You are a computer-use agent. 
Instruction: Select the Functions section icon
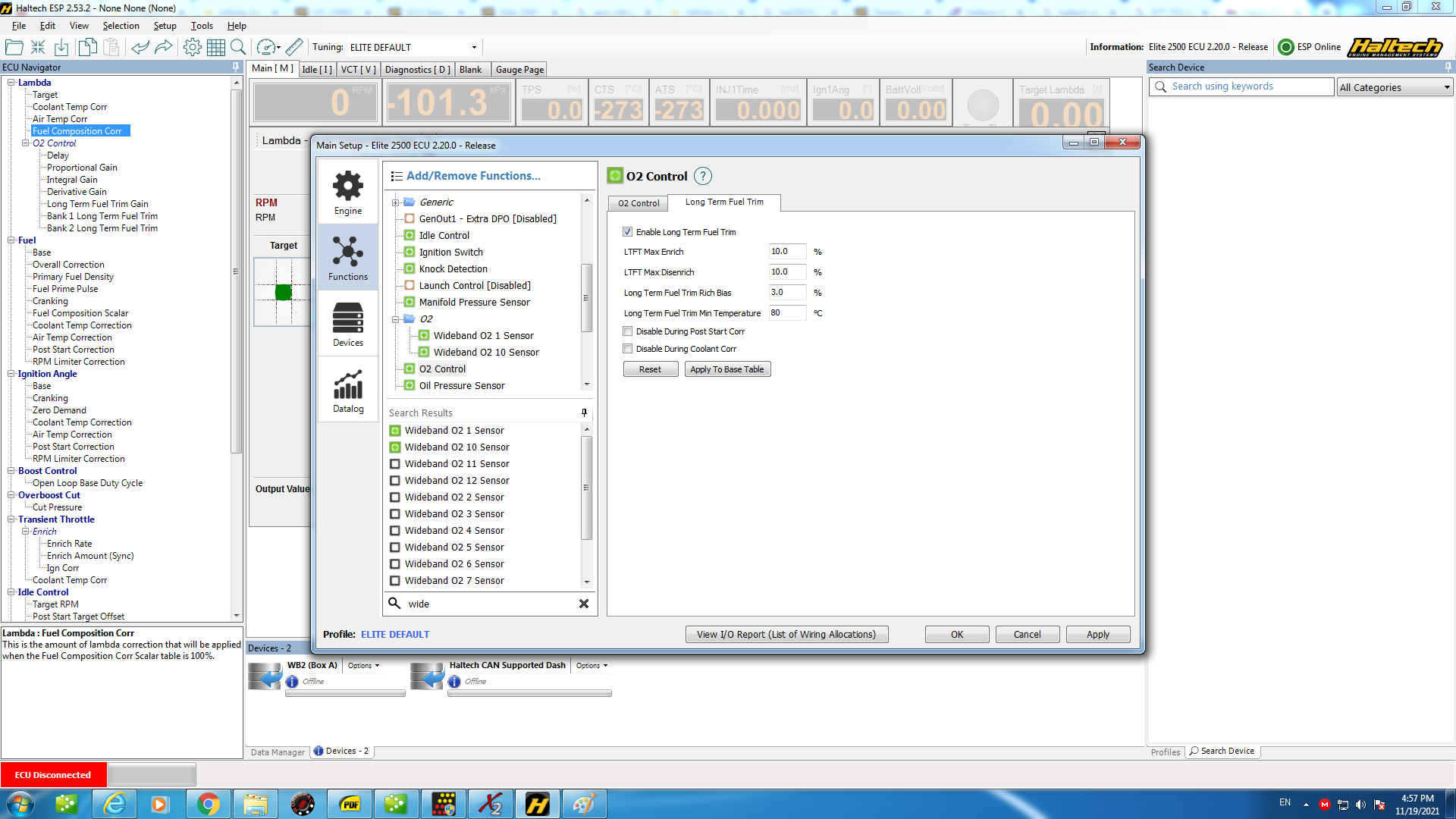pyautogui.click(x=348, y=258)
